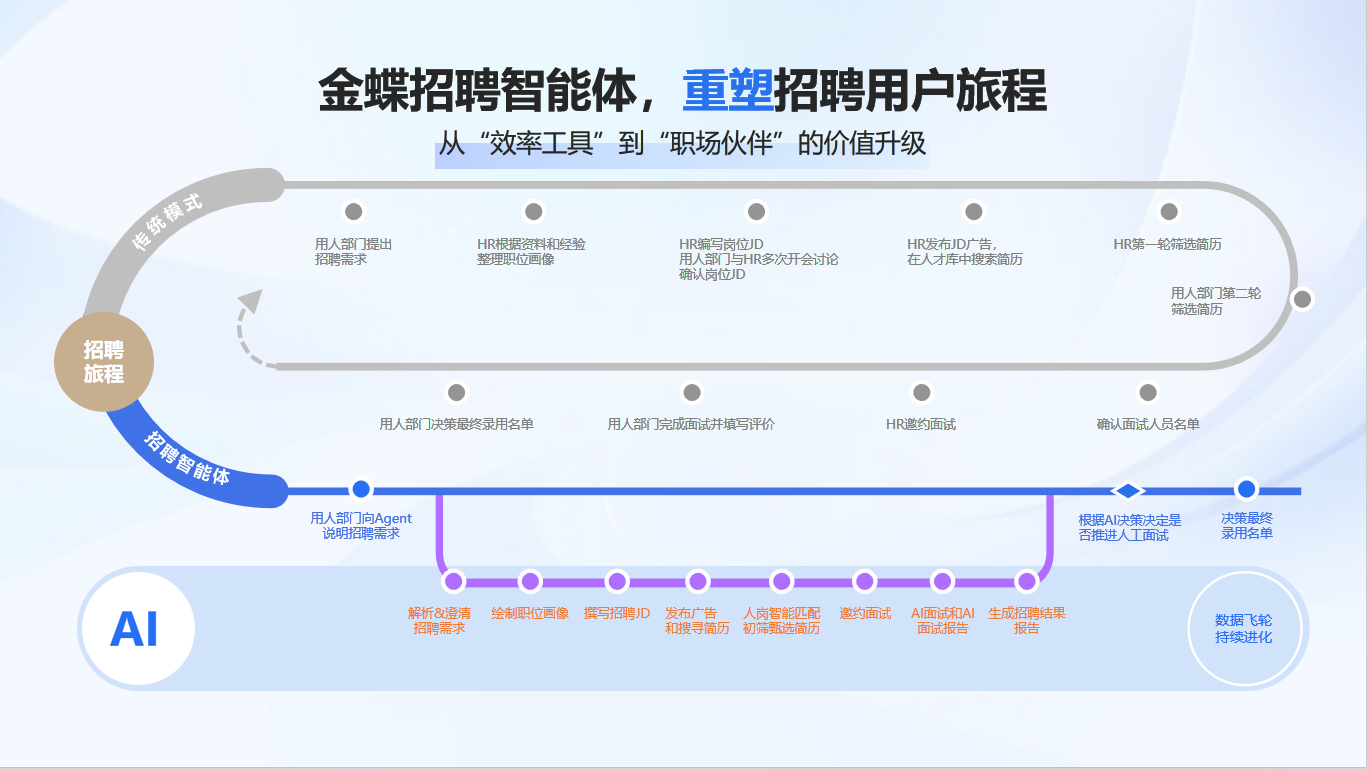
Task: Select the orange text 绘制职位画像
Action: (530, 613)
